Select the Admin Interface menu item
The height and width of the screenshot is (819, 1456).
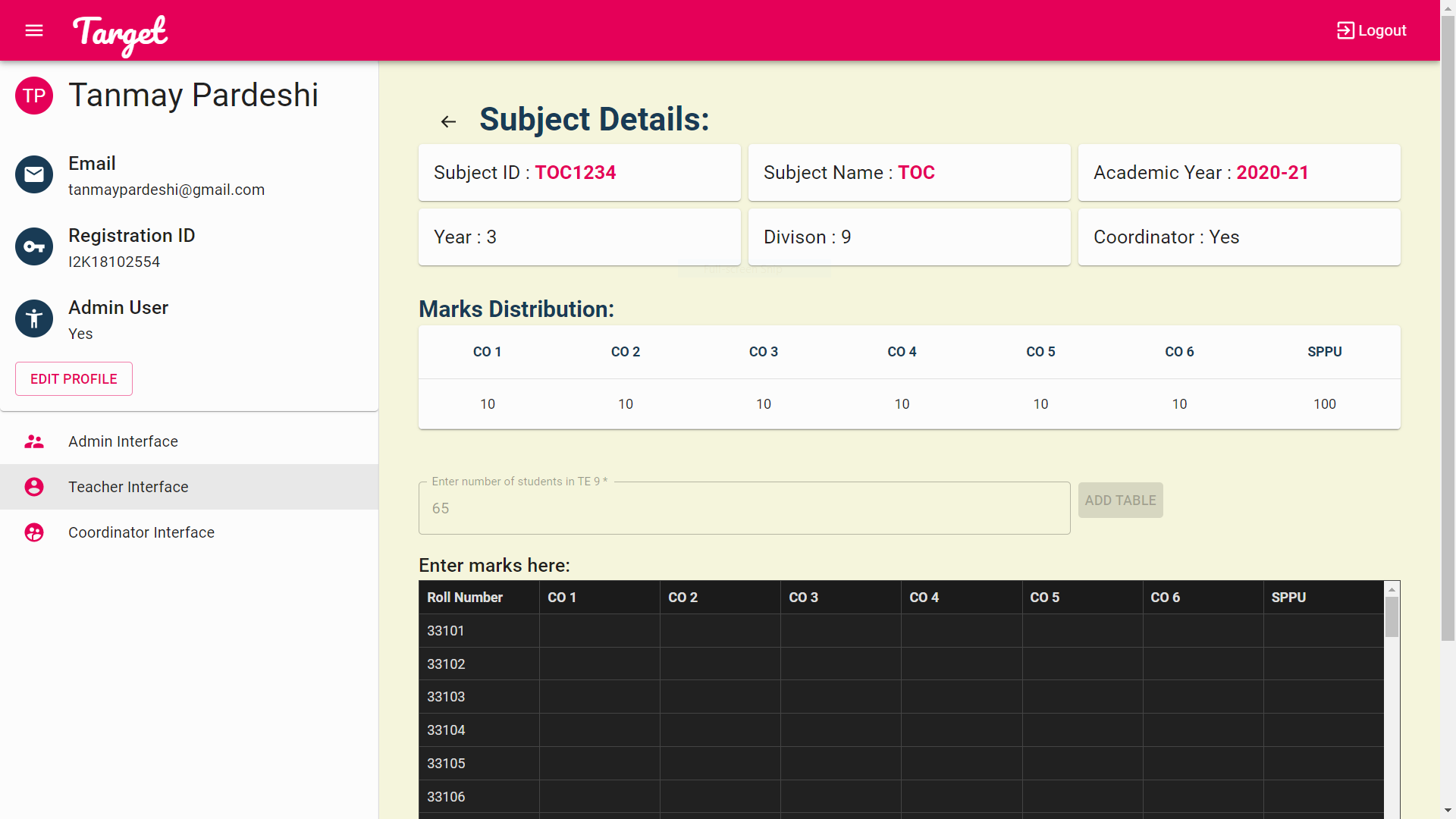[123, 441]
